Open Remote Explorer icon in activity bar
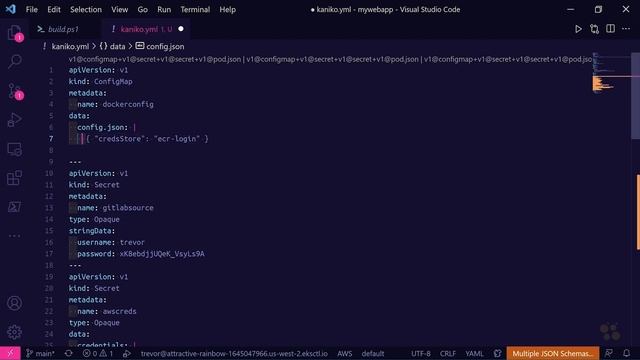The height and width of the screenshot is (360, 640). click(15, 149)
